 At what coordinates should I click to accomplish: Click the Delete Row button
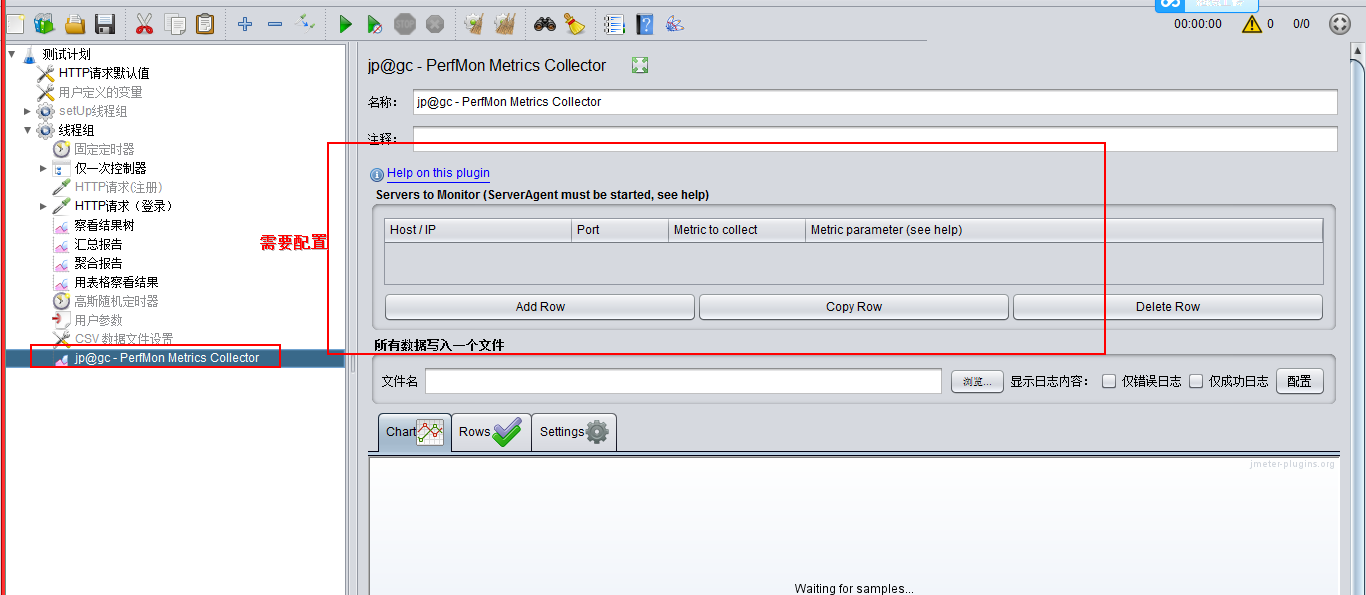pos(1168,307)
